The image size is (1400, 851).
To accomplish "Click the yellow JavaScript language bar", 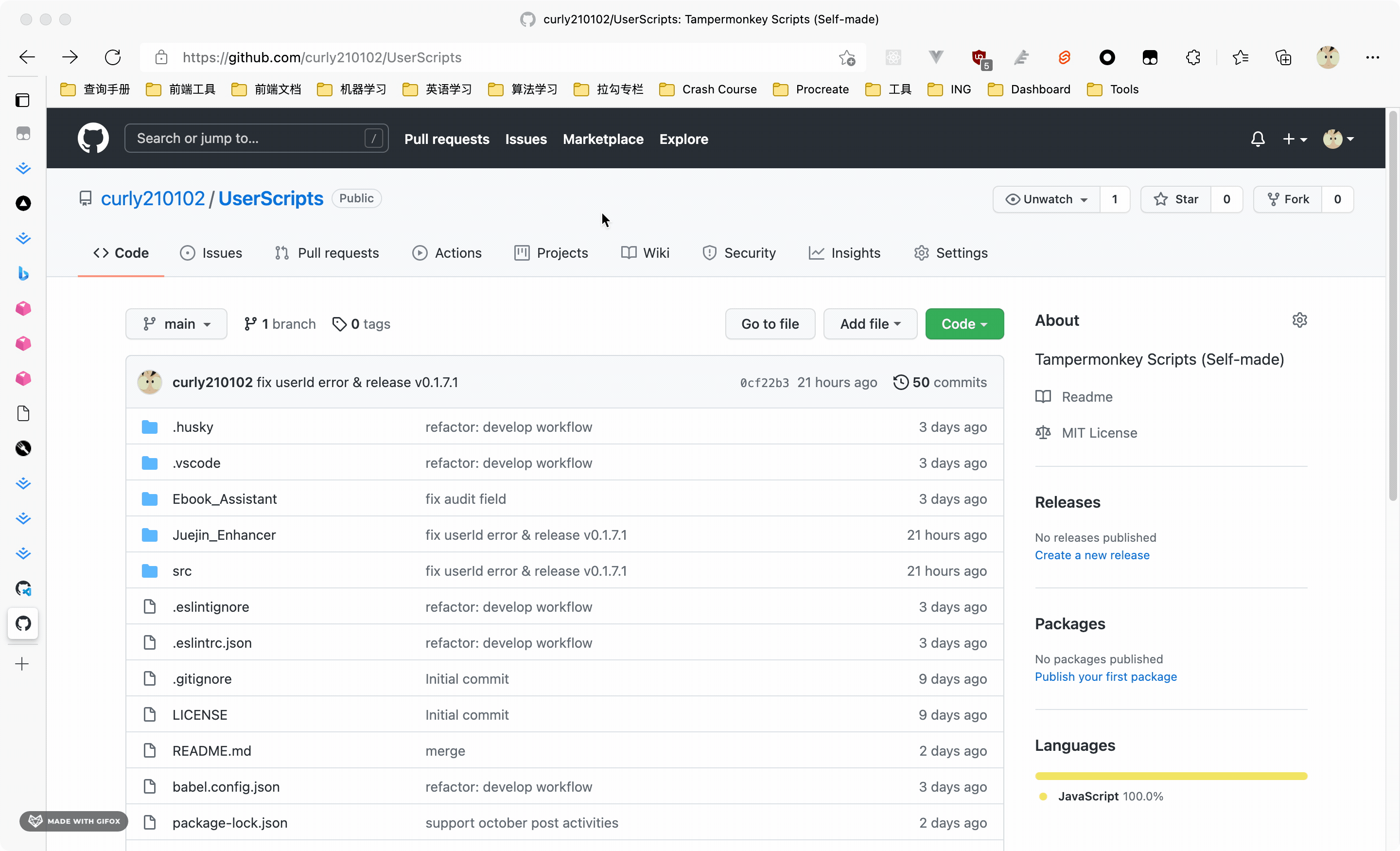I will [x=1171, y=776].
